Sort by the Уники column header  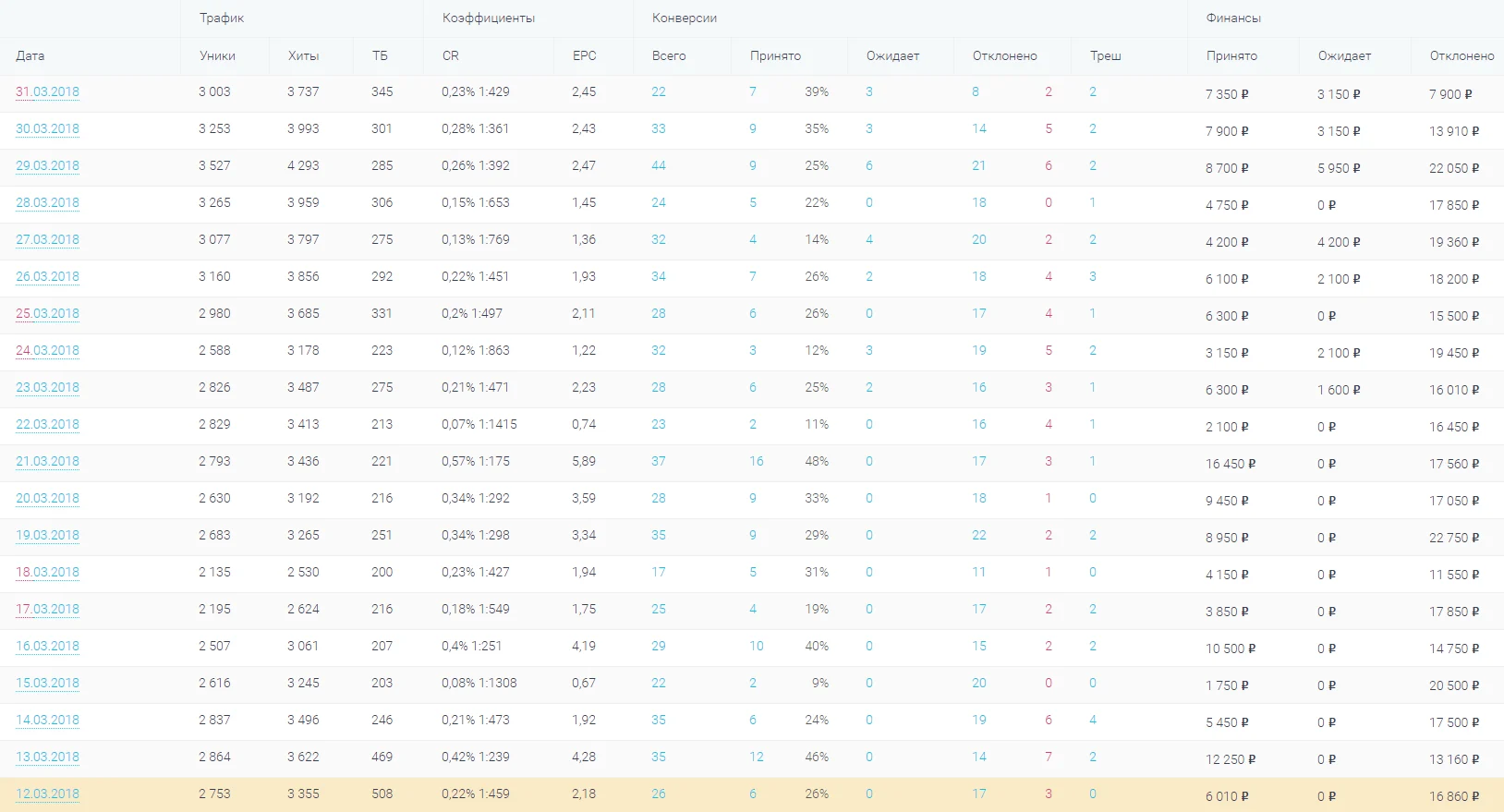[217, 56]
